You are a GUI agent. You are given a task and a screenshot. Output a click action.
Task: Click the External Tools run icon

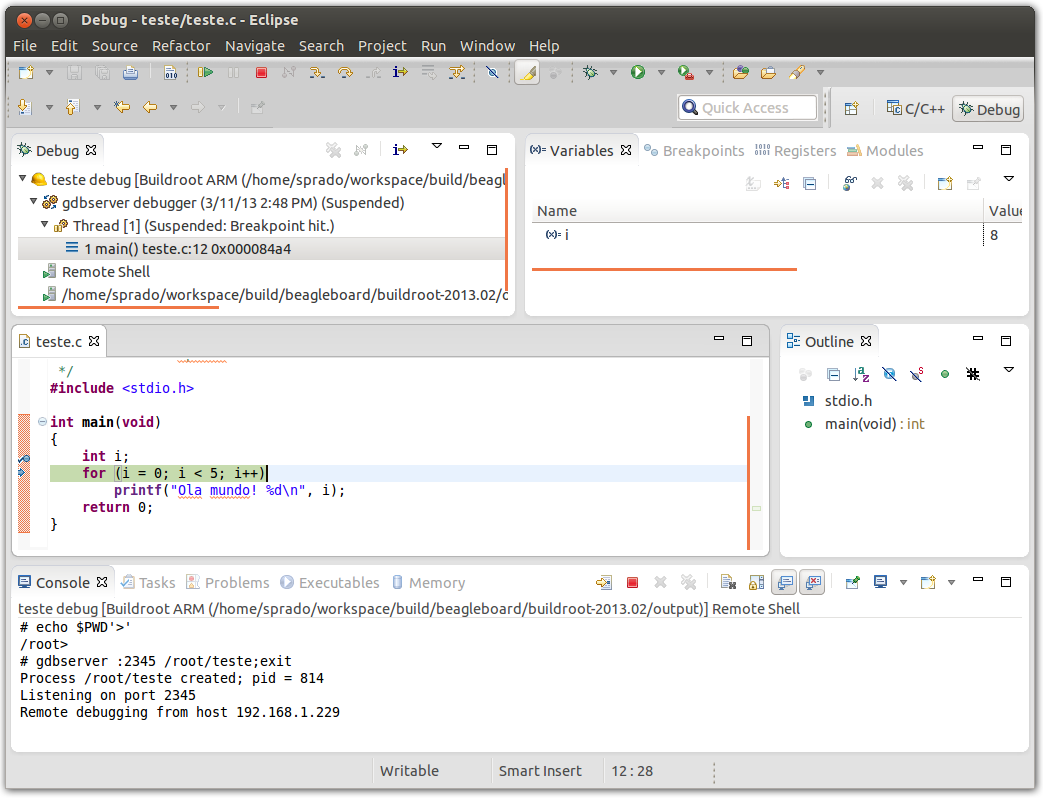coord(686,72)
